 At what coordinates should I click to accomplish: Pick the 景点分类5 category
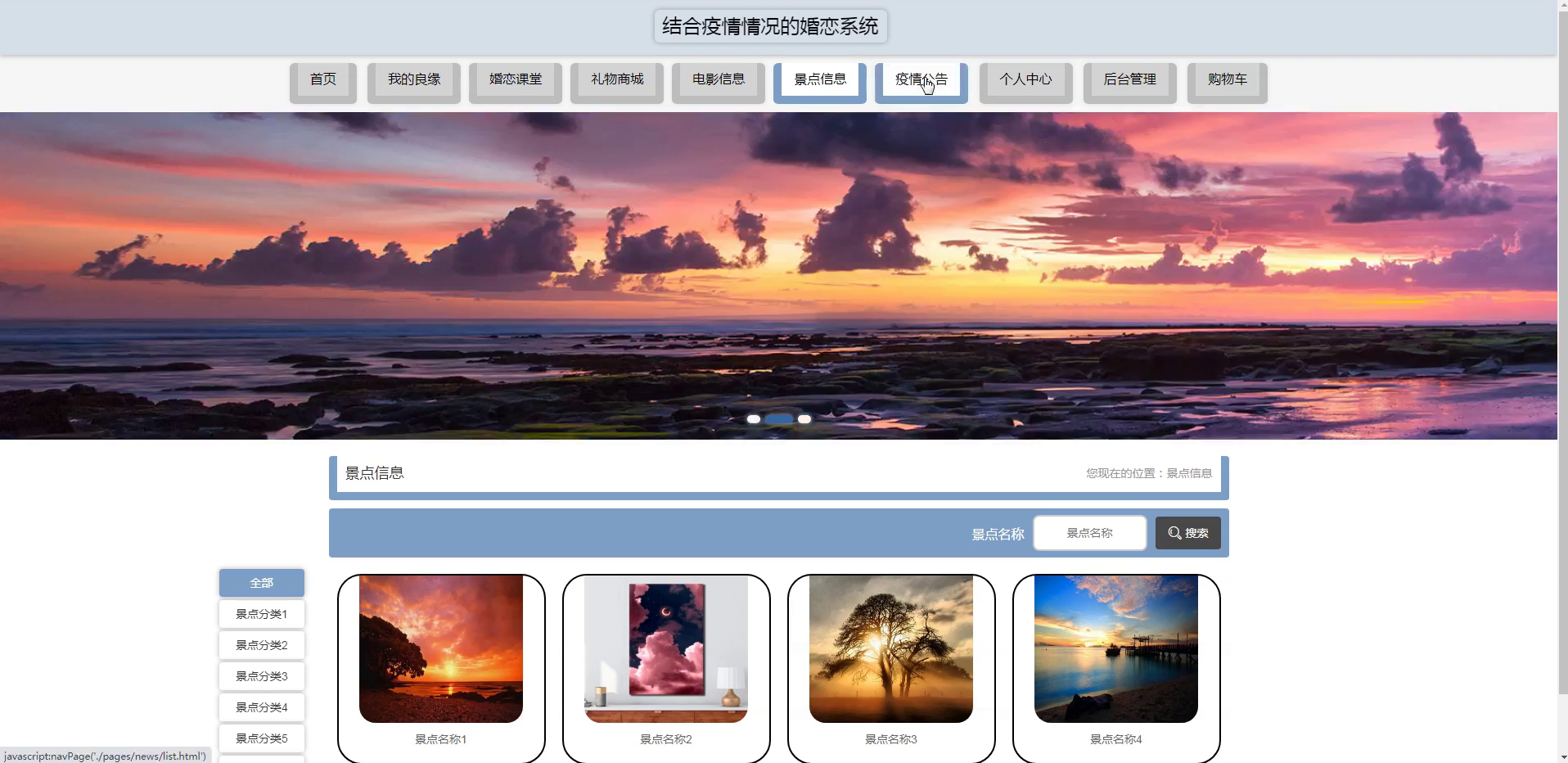pos(262,738)
